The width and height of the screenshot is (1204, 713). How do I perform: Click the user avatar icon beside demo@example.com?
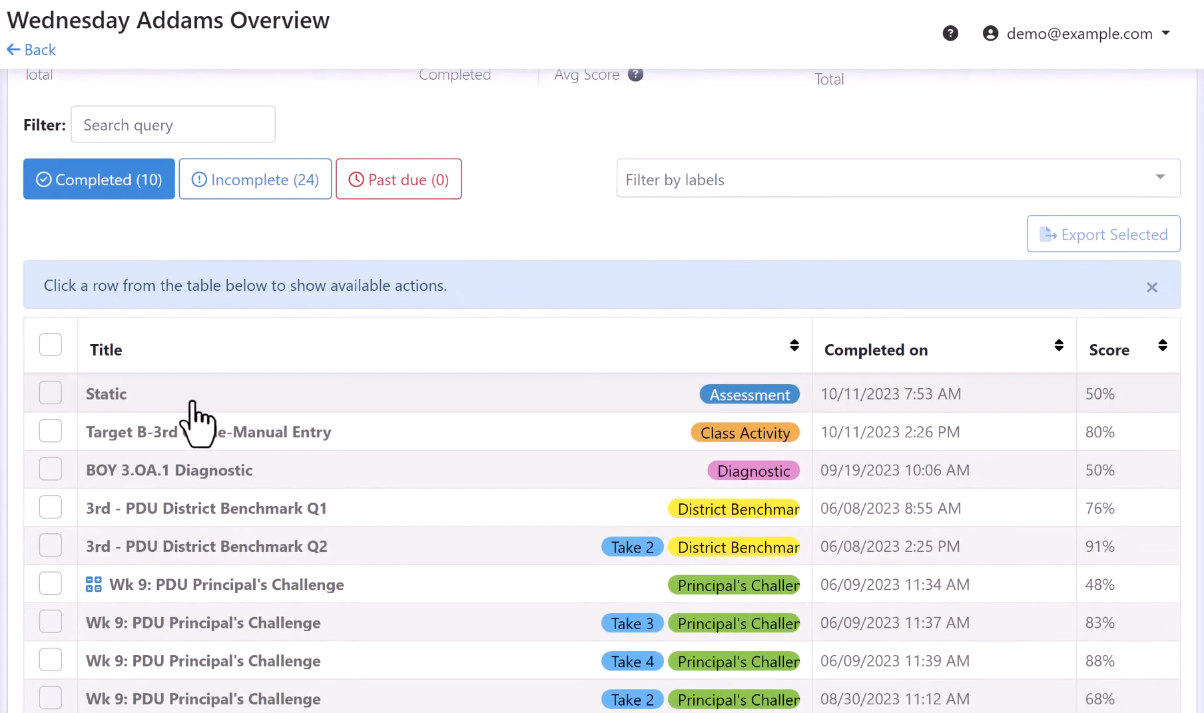990,33
